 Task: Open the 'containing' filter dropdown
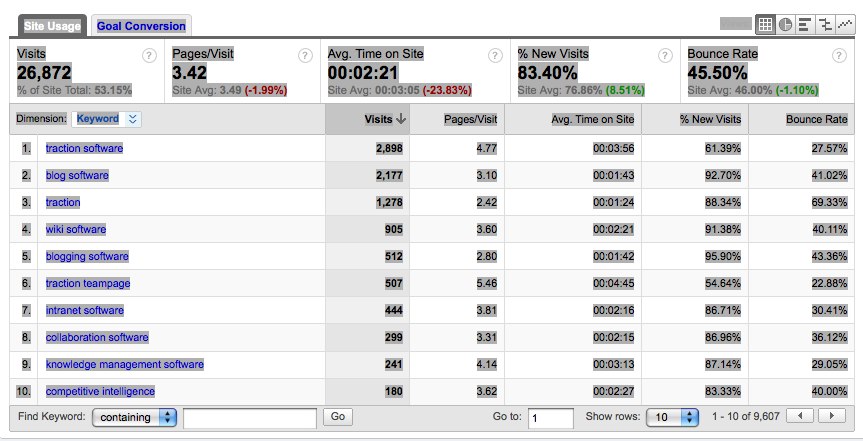click(134, 416)
